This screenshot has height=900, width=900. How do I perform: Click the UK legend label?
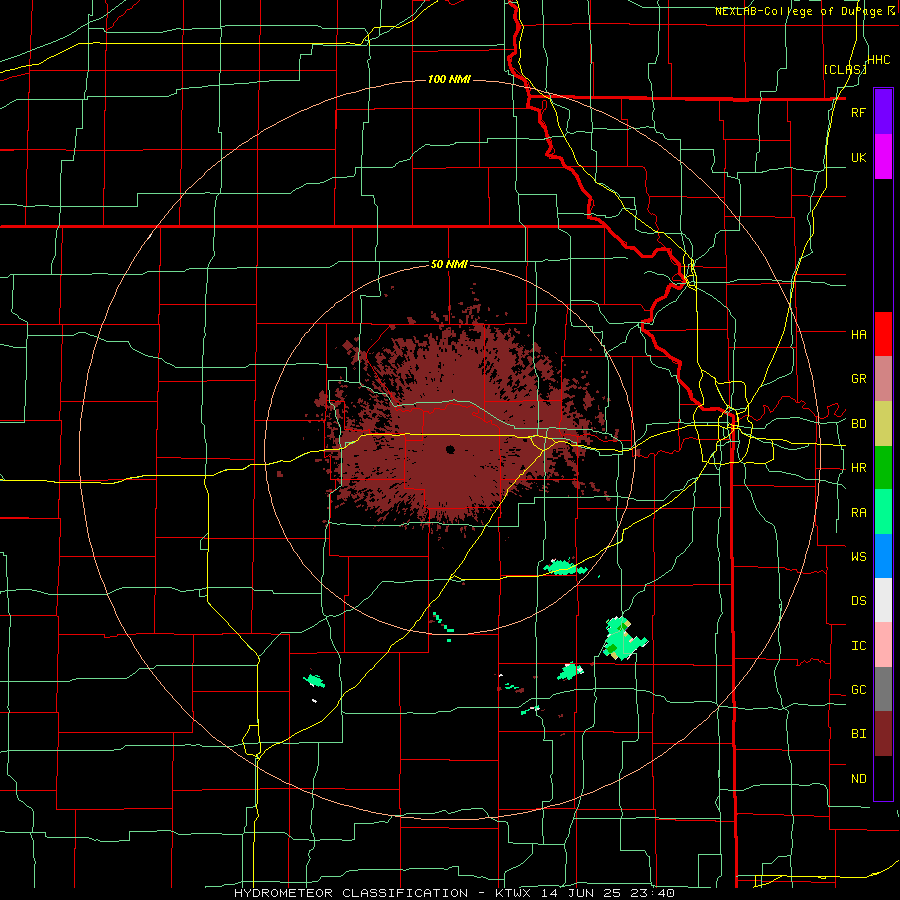pos(858,157)
